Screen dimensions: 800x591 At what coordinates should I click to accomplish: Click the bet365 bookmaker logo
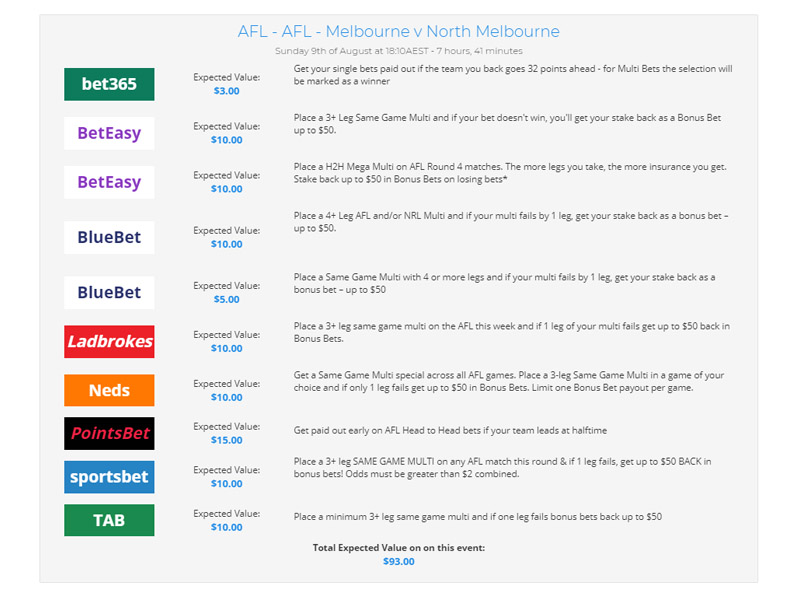click(x=109, y=84)
